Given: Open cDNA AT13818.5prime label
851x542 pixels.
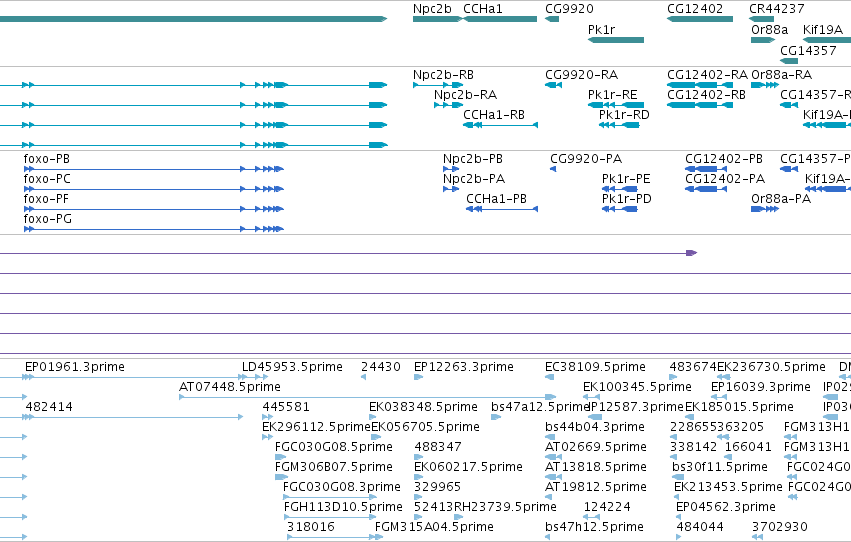Looking at the screenshot, I should pyautogui.click(x=596, y=468).
